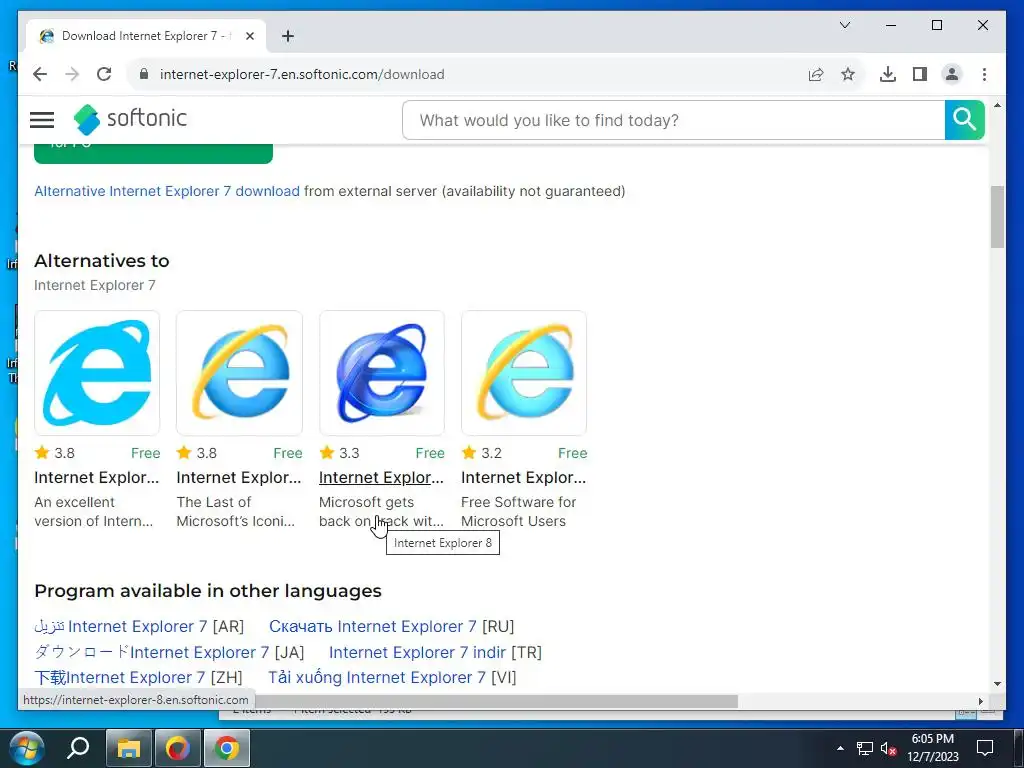The width and height of the screenshot is (1024, 768).
Task: Open second IE icon with yellow ring rated 3.8
Action: pyautogui.click(x=239, y=373)
